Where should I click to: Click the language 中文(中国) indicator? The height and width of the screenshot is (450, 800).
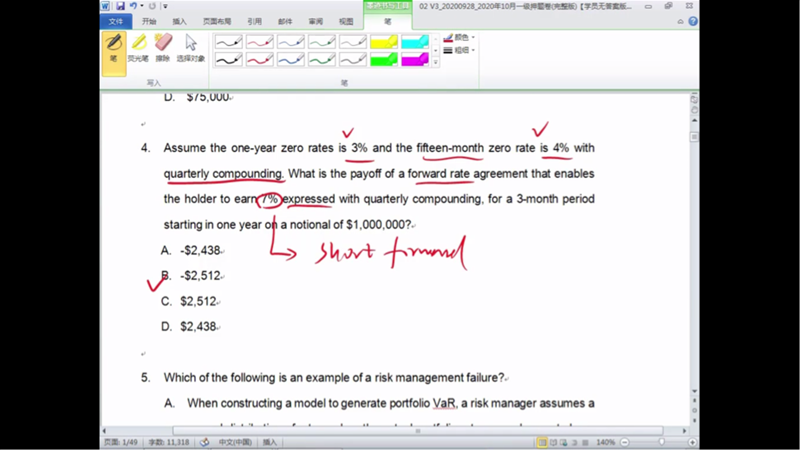[x=235, y=442]
